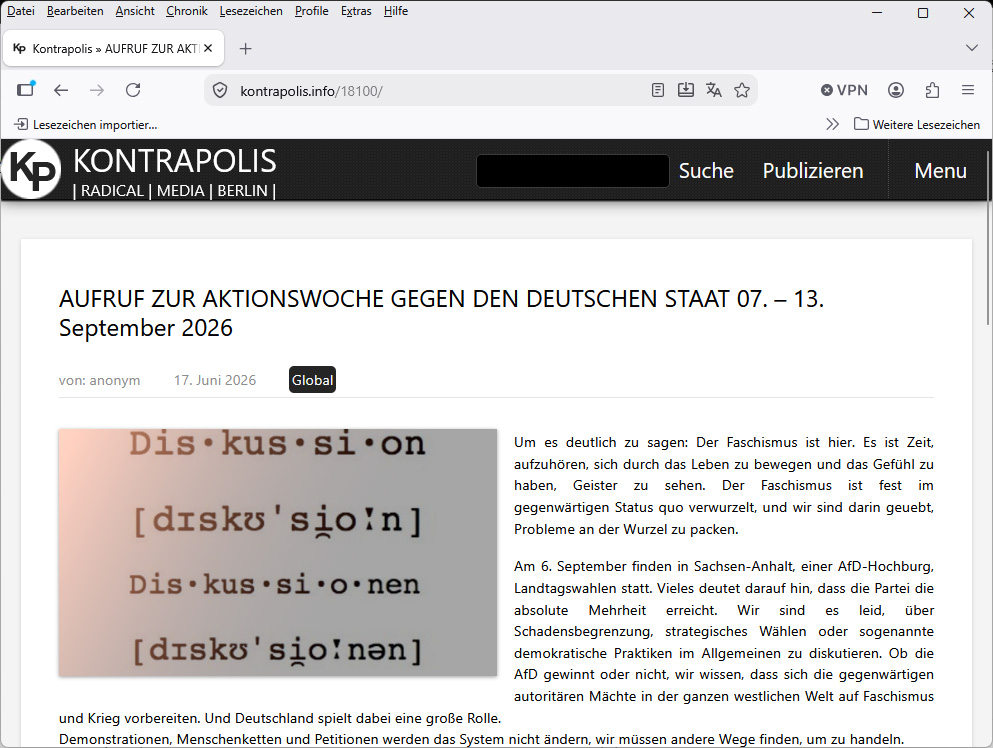
Task: Click Lesezeichen importieren bookmark item
Action: click(x=86, y=125)
